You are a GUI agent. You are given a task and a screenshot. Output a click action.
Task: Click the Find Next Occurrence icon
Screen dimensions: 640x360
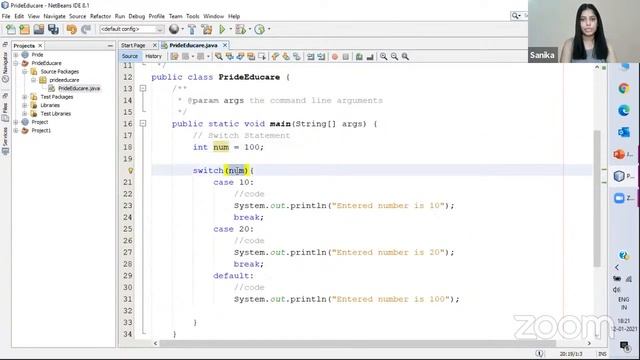click(240, 56)
